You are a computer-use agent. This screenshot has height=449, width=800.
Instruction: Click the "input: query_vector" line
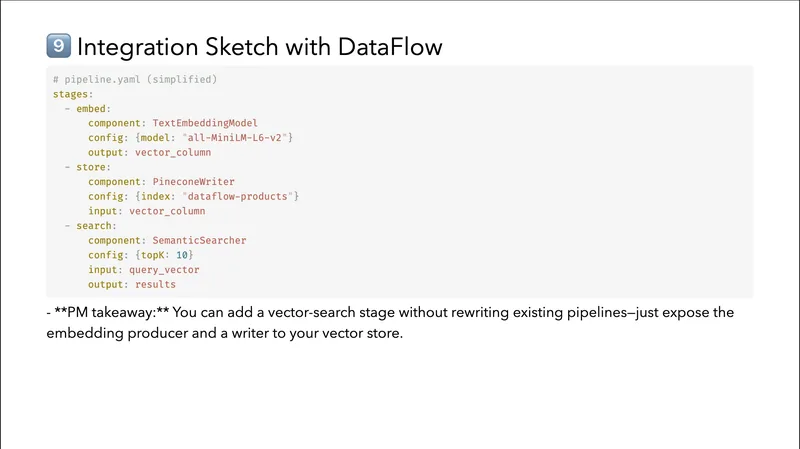tap(143, 270)
